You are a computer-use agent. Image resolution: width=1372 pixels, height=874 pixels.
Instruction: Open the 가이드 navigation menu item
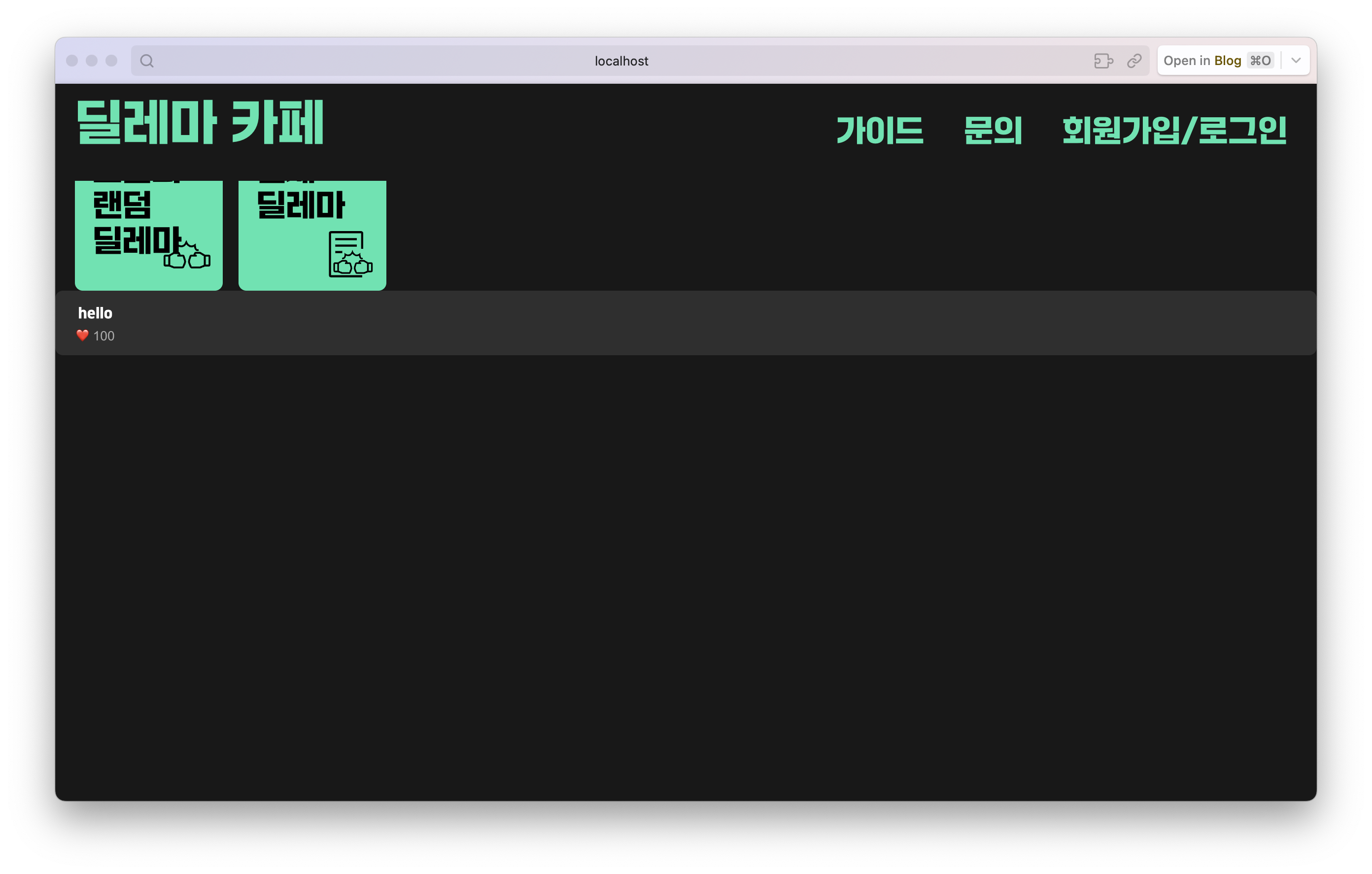tap(879, 130)
